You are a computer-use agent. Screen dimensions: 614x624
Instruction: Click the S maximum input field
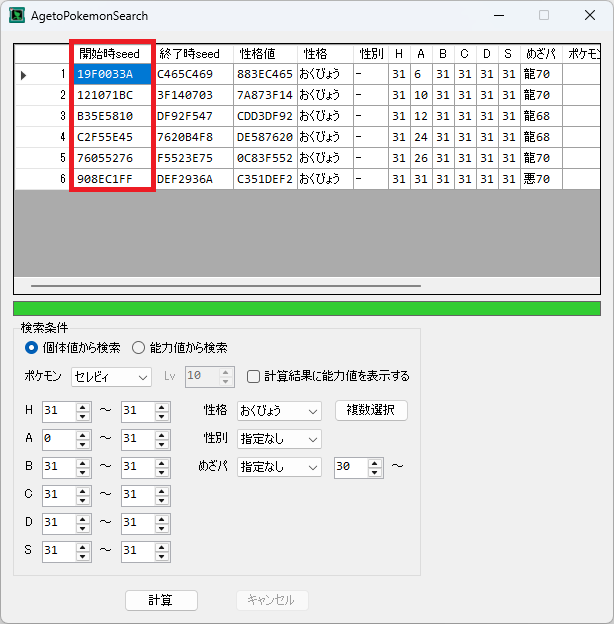pyautogui.click(x=138, y=551)
